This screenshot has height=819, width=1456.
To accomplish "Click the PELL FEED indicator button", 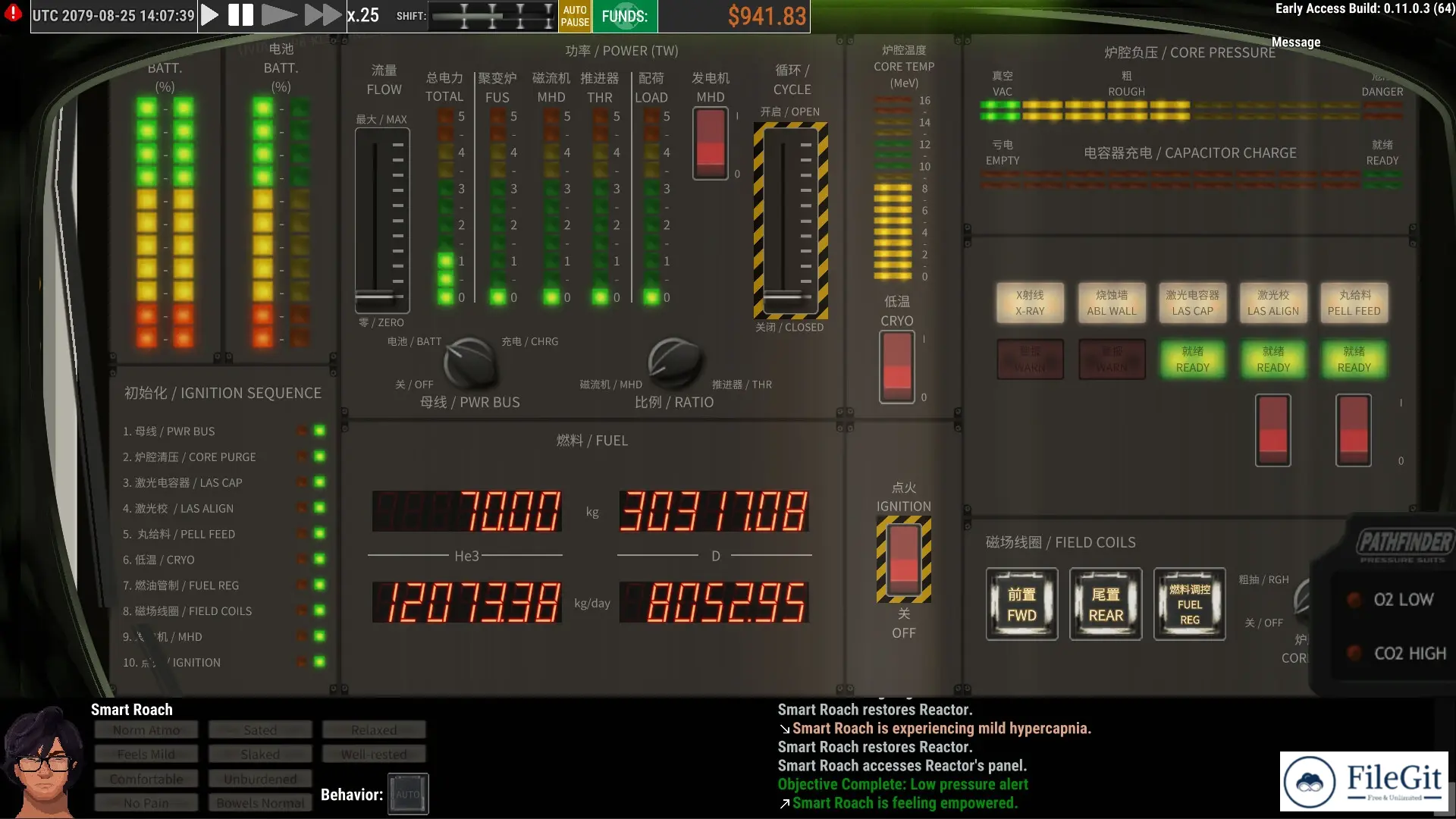I will pyautogui.click(x=1354, y=303).
